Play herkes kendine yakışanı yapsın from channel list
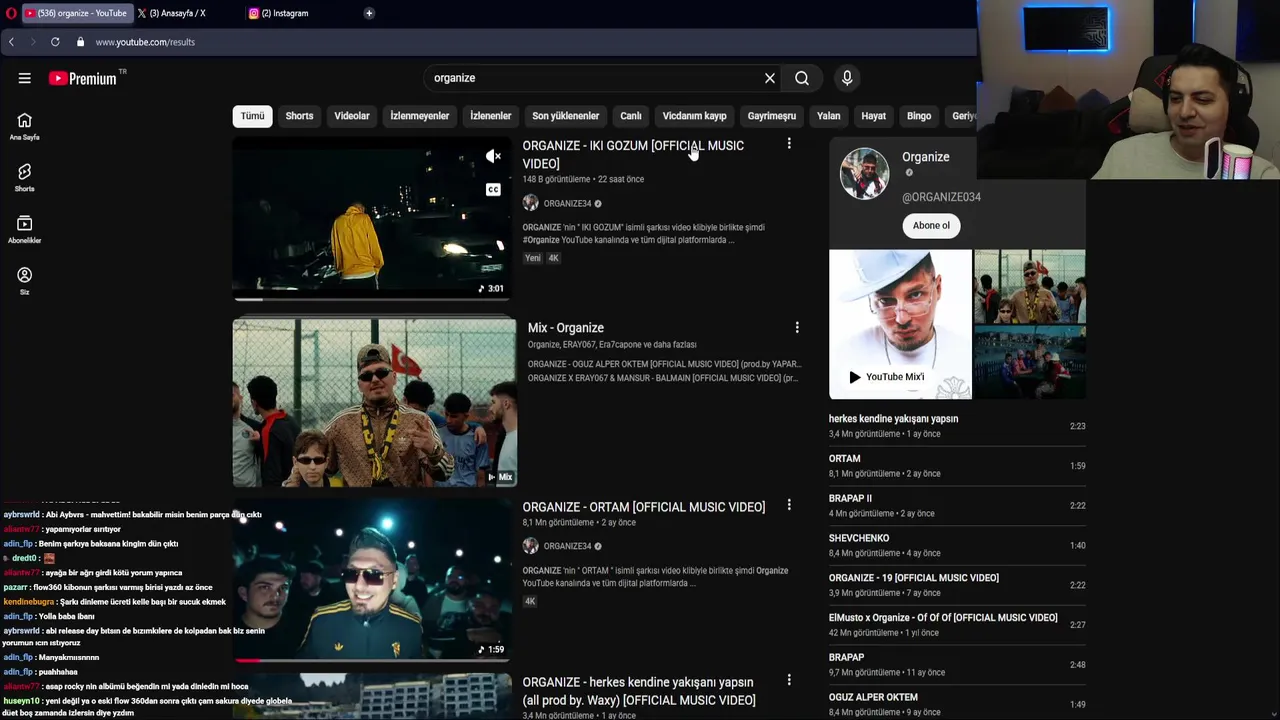The height and width of the screenshot is (720, 1280). click(957, 426)
